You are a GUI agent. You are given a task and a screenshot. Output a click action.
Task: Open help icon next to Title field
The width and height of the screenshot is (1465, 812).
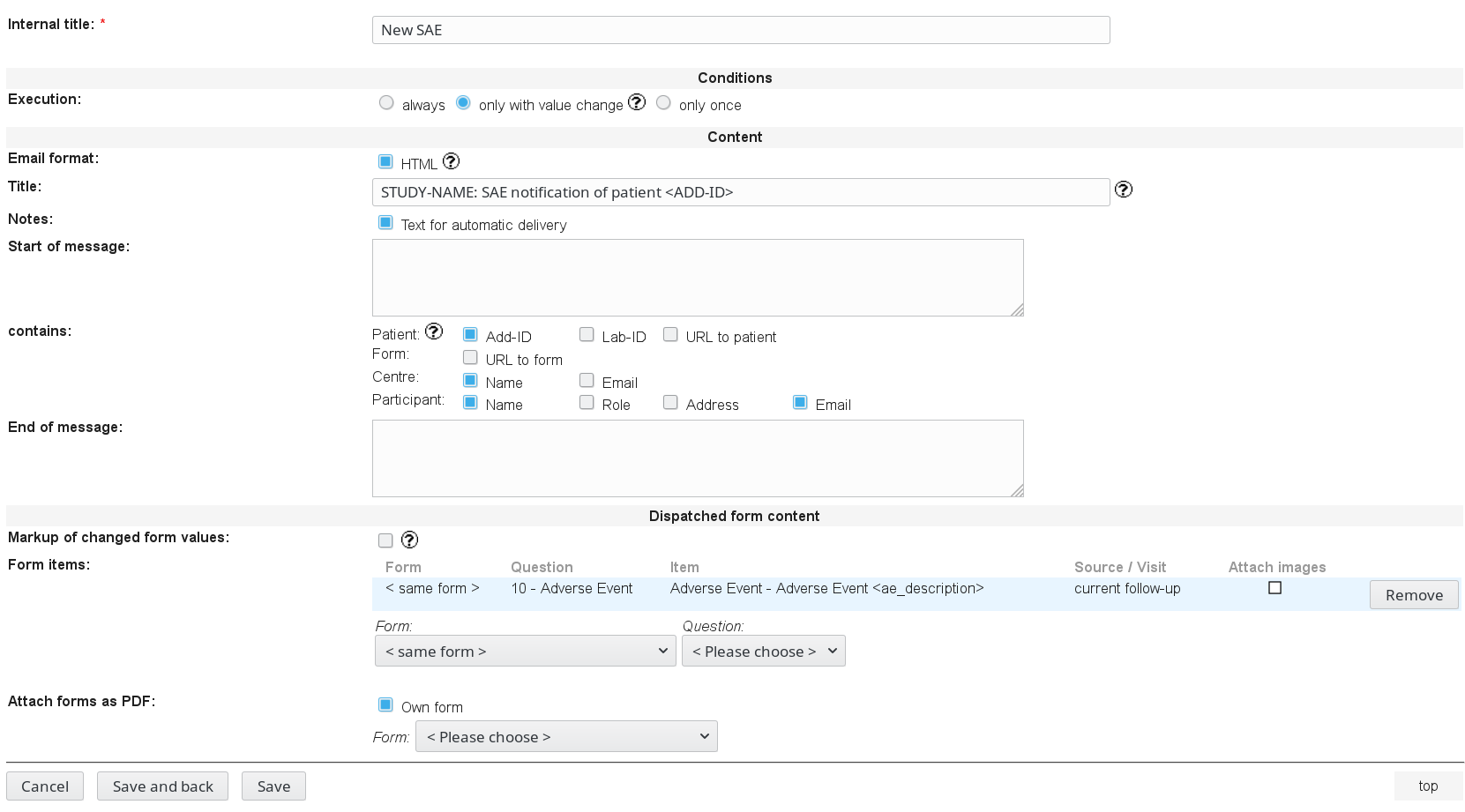pos(1123,190)
